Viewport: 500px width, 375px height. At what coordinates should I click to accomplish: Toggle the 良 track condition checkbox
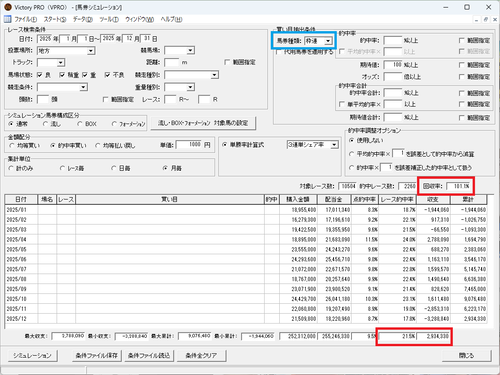pos(40,75)
